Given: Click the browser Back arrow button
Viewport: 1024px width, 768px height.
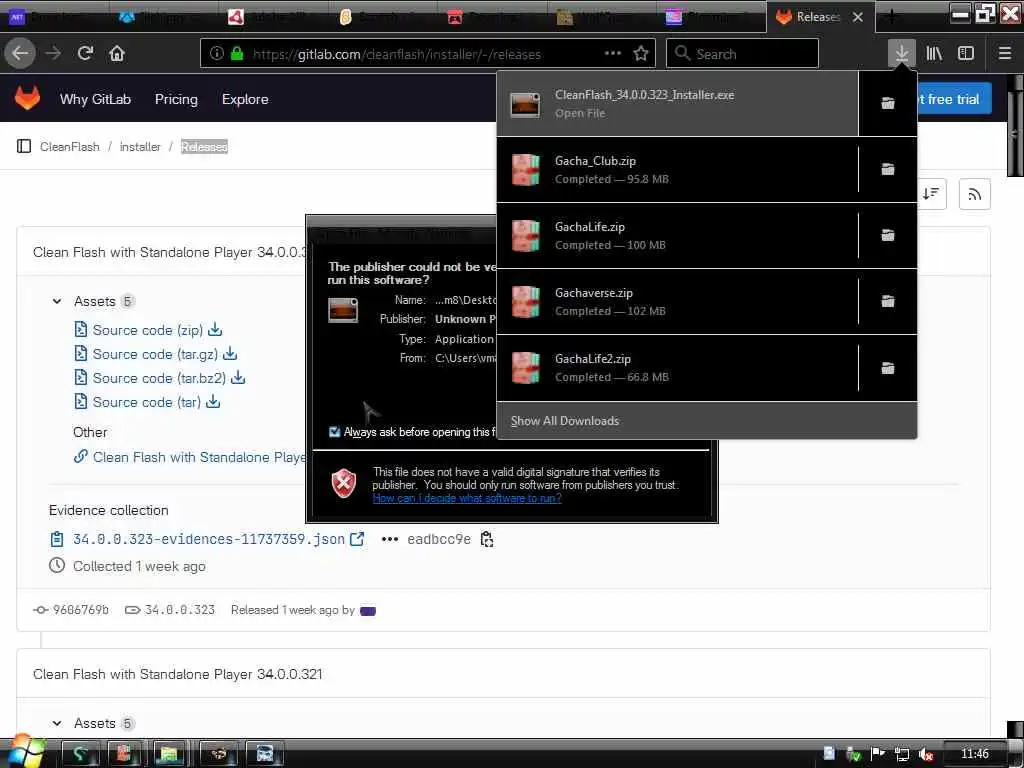Looking at the screenshot, I should pos(20,53).
